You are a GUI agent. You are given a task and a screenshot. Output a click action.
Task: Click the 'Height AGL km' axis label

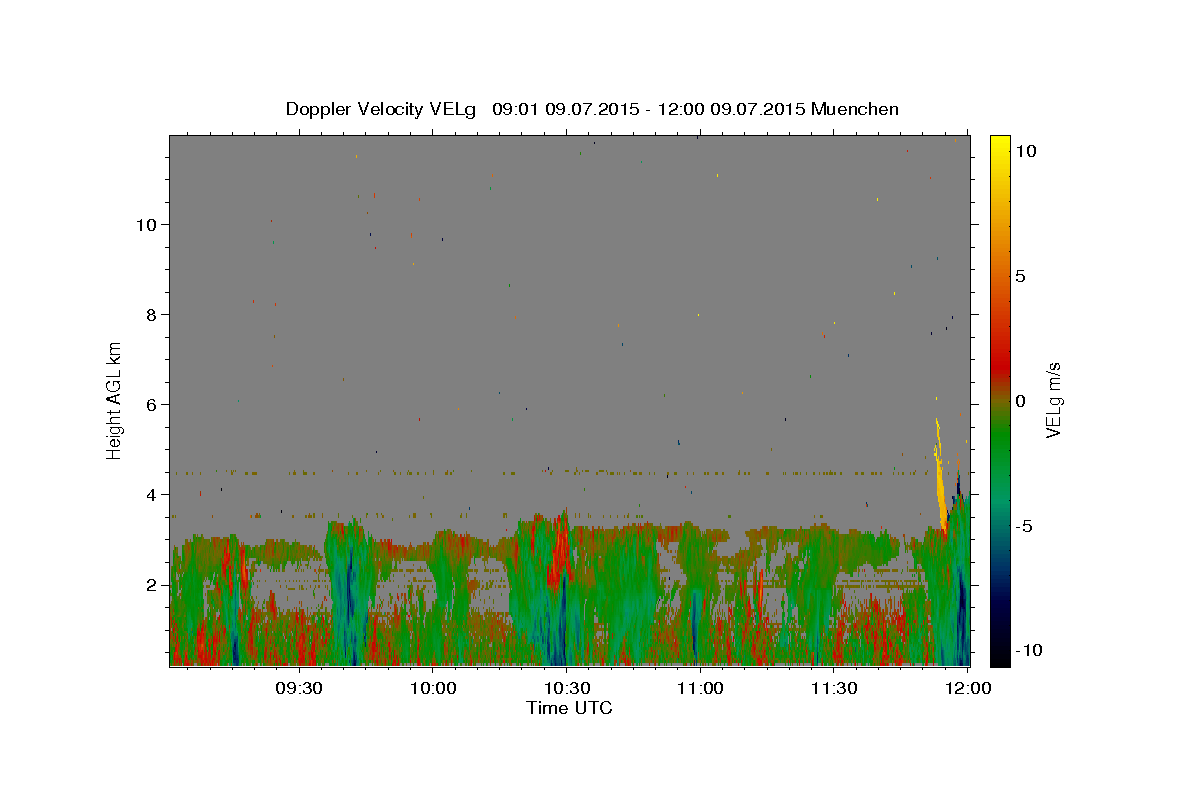click(x=115, y=400)
